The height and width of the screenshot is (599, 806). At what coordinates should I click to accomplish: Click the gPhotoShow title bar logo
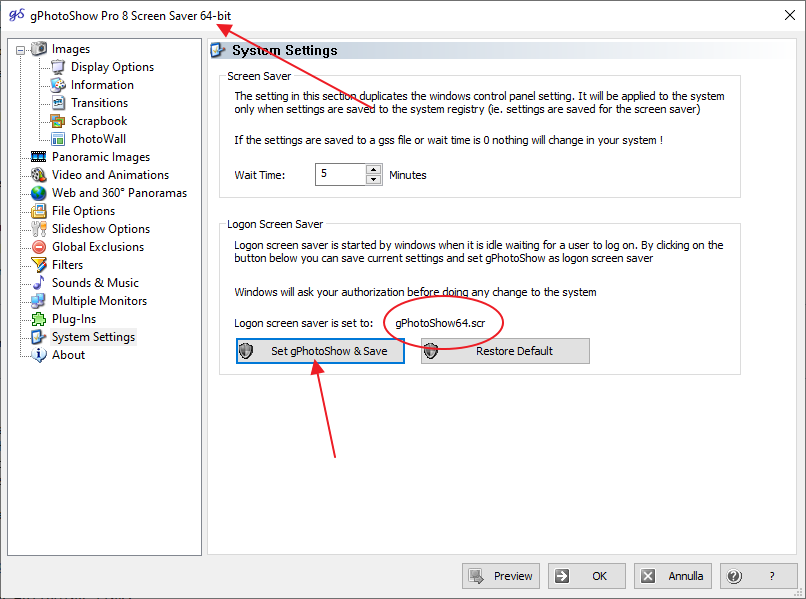pyautogui.click(x=16, y=15)
